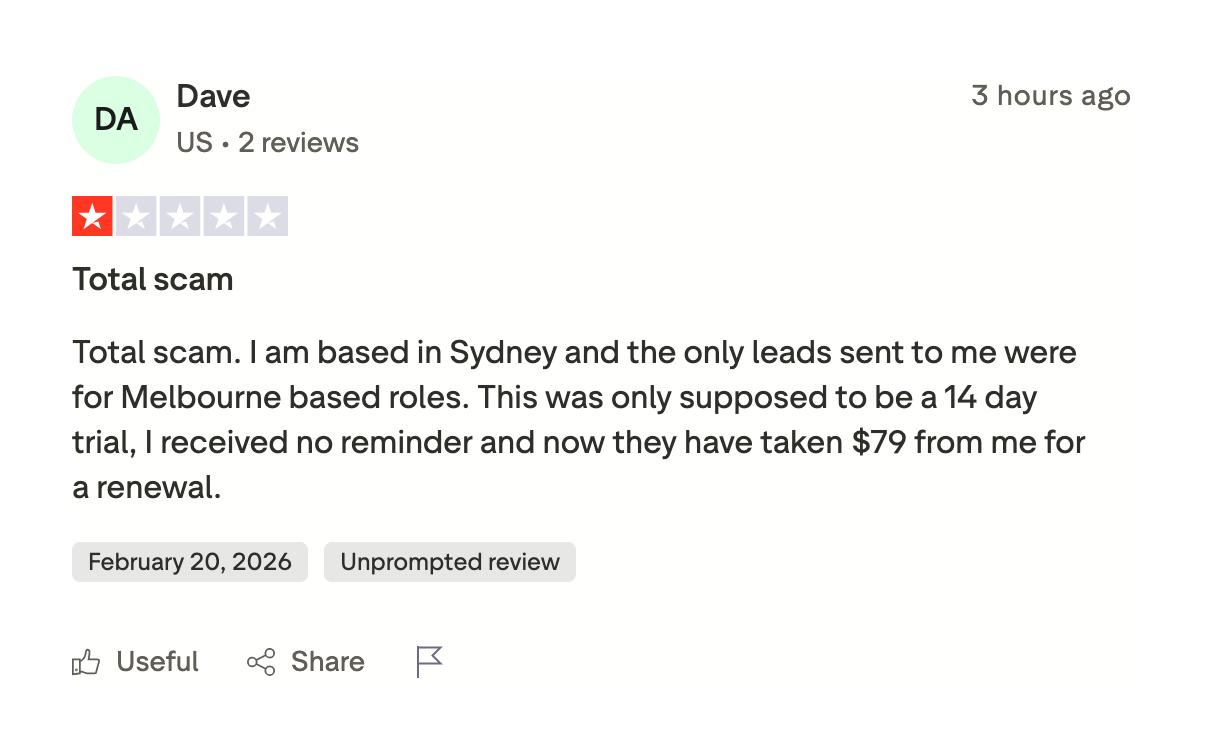
Task: Click the fourth grey rating star
Action: pyautogui.click(x=224, y=216)
